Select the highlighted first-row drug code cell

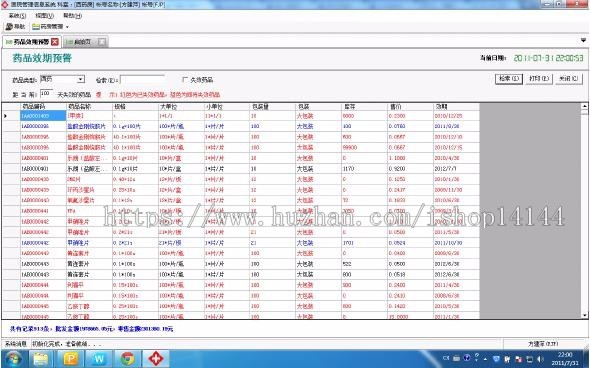click(43, 116)
